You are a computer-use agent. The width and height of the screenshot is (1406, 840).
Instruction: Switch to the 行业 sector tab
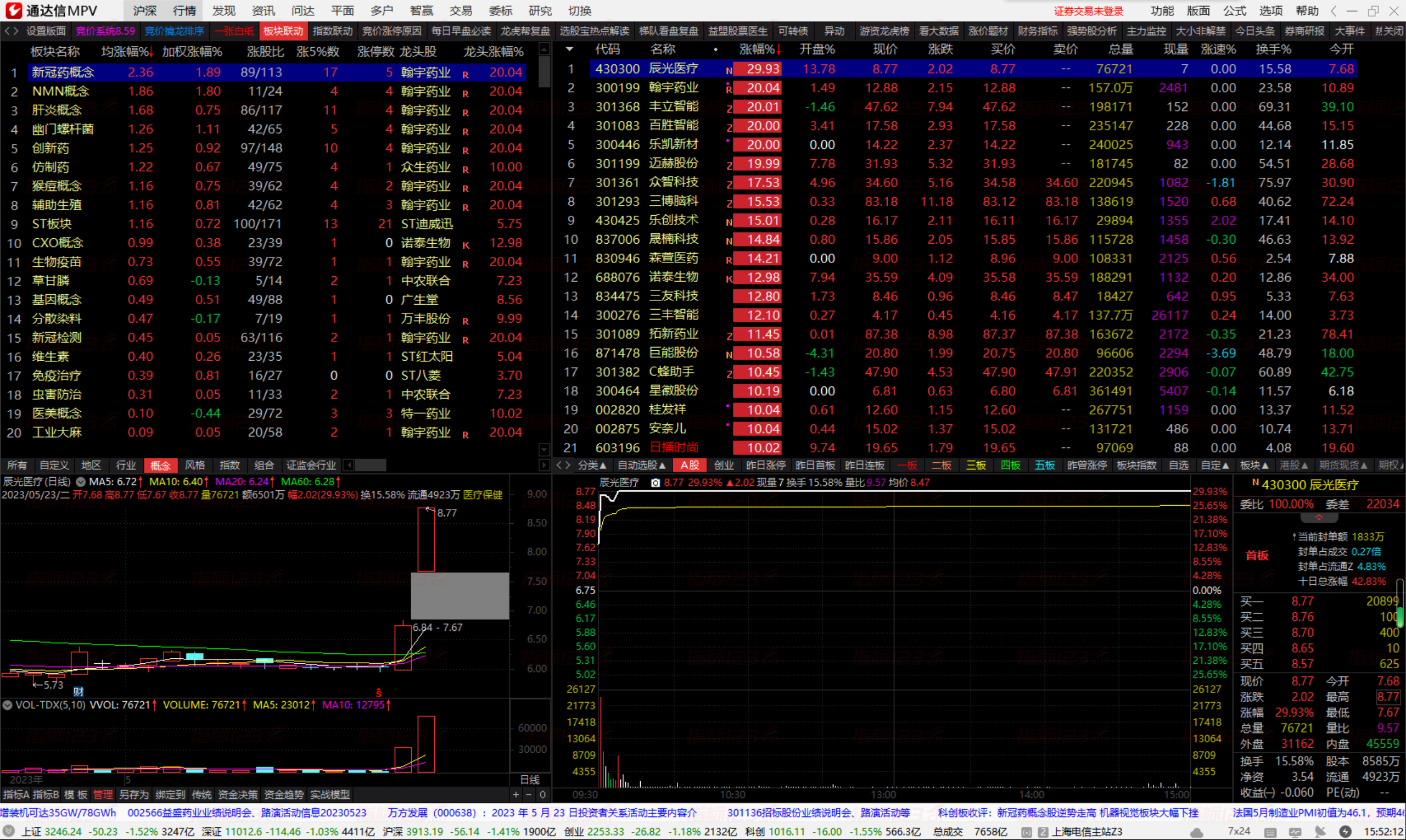click(x=126, y=465)
